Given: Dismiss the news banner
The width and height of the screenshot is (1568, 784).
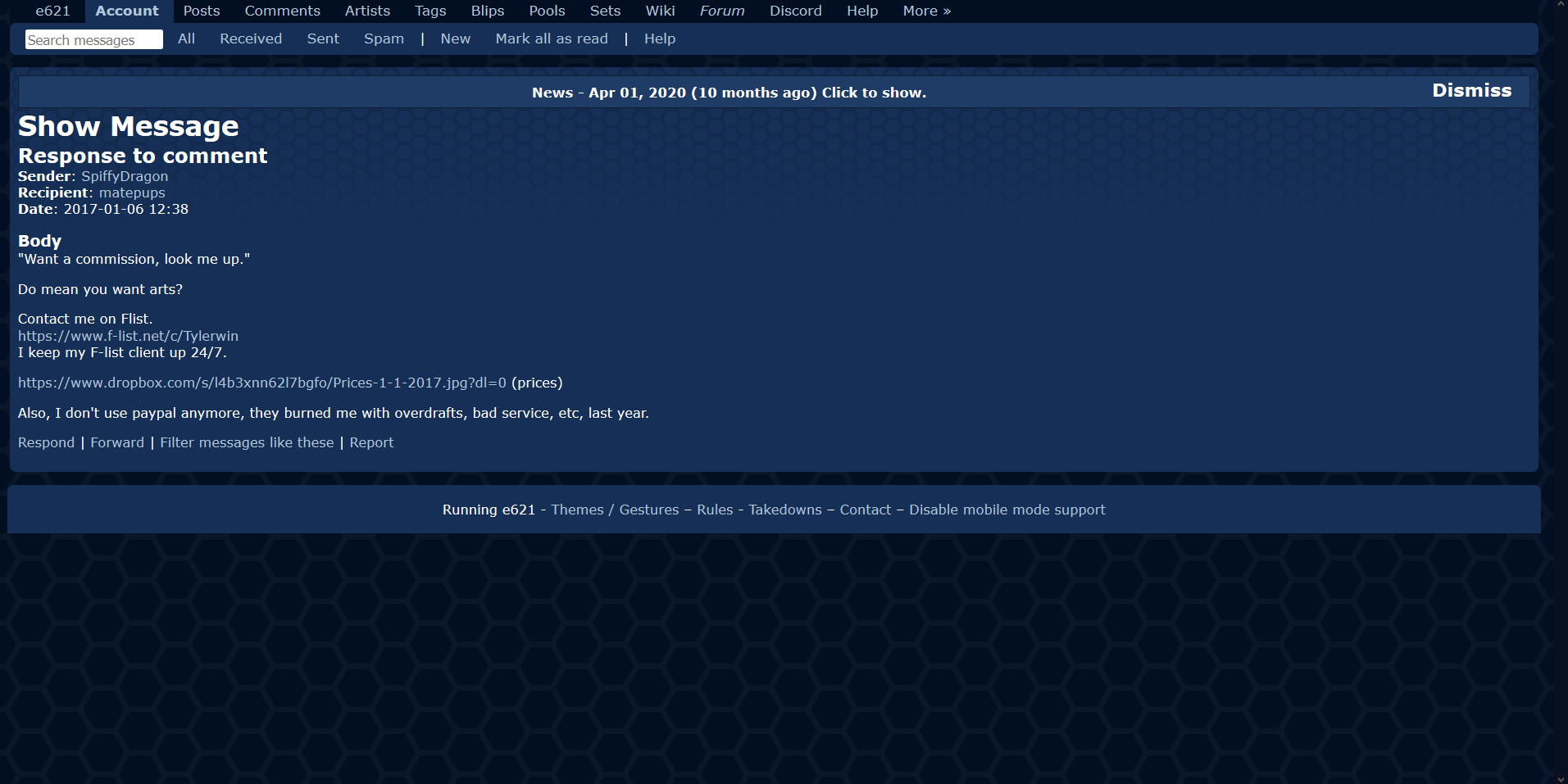Looking at the screenshot, I should pyautogui.click(x=1471, y=91).
